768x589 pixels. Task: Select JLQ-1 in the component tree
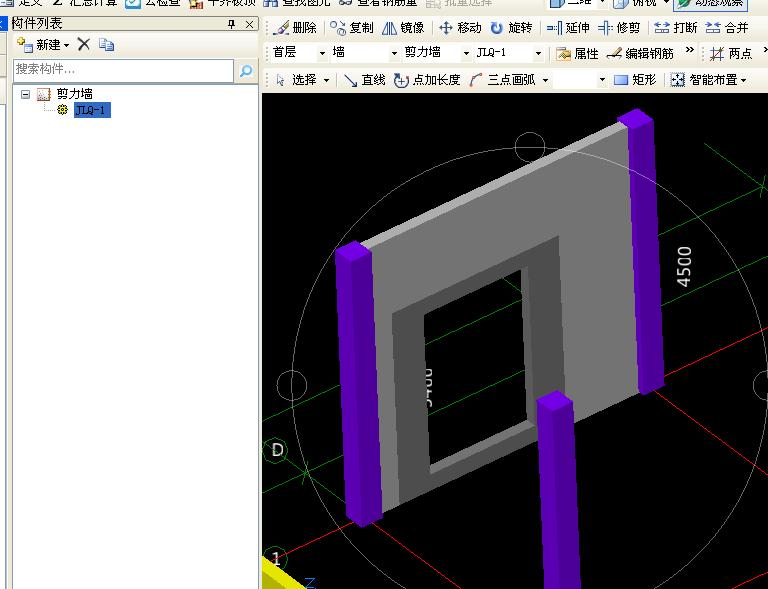(x=92, y=110)
